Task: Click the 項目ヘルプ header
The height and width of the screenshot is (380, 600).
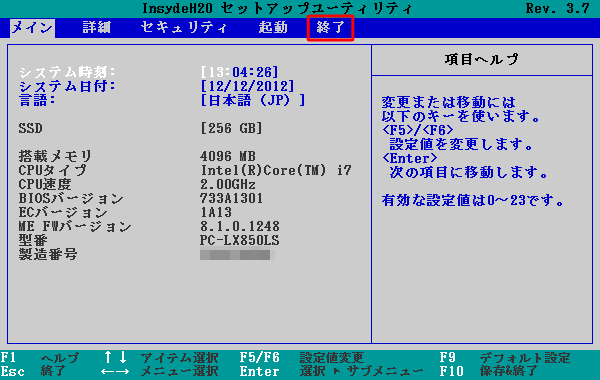Action: click(x=482, y=59)
